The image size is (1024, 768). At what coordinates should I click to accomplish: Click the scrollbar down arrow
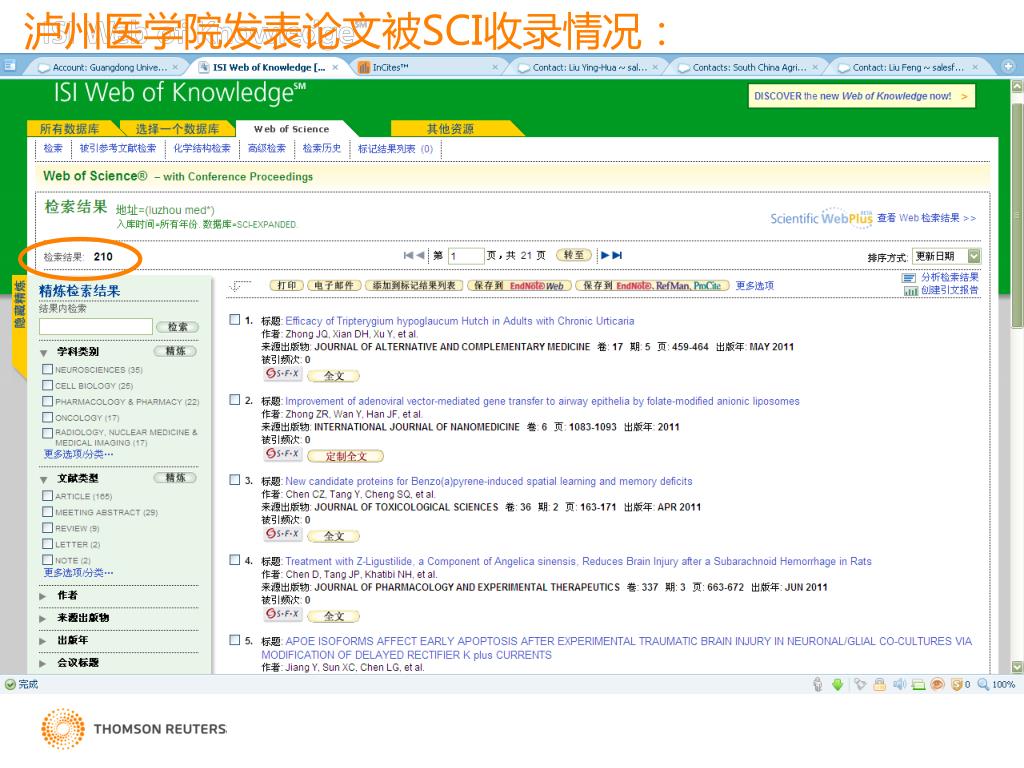tap(1017, 667)
